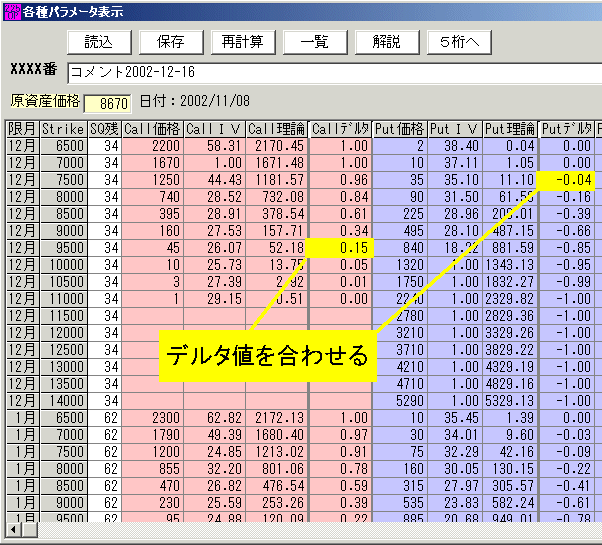
Task: Click Put theoretical cell 1832.27
Action: [x=510, y=282]
